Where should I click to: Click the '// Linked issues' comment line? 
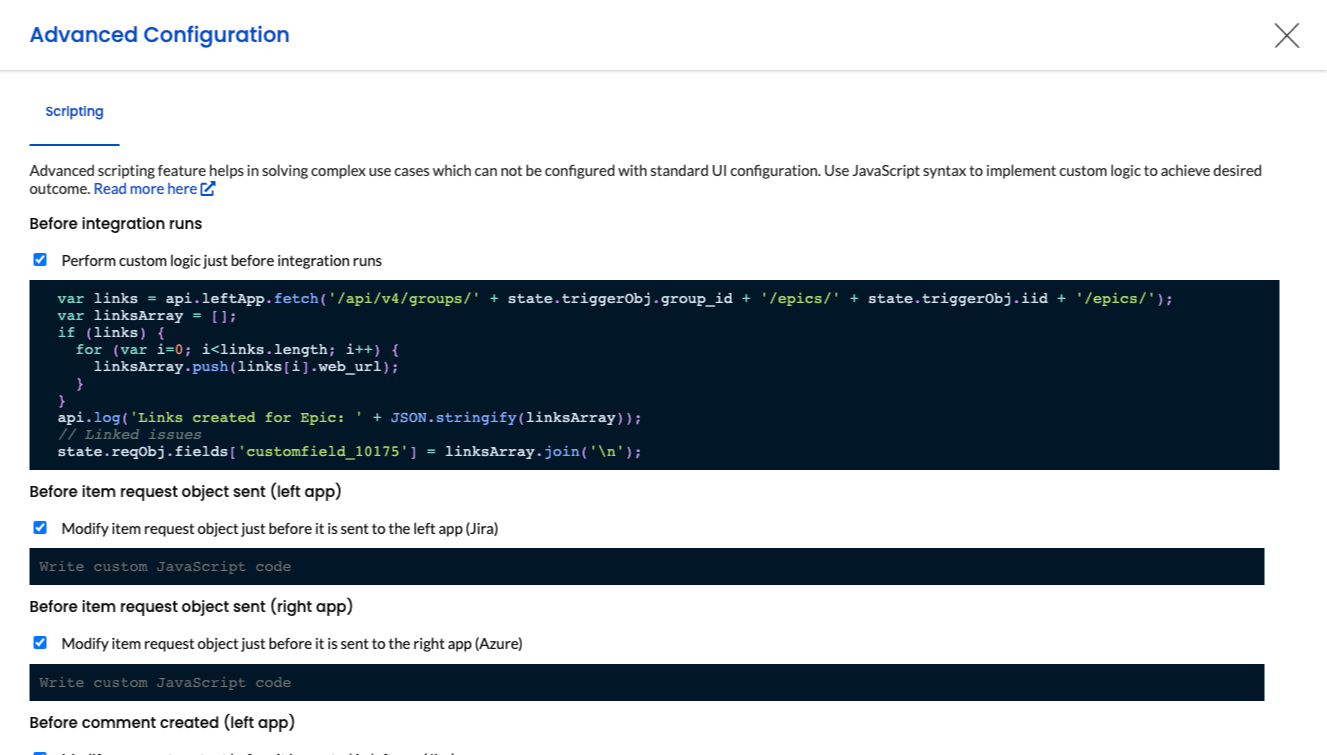129,435
